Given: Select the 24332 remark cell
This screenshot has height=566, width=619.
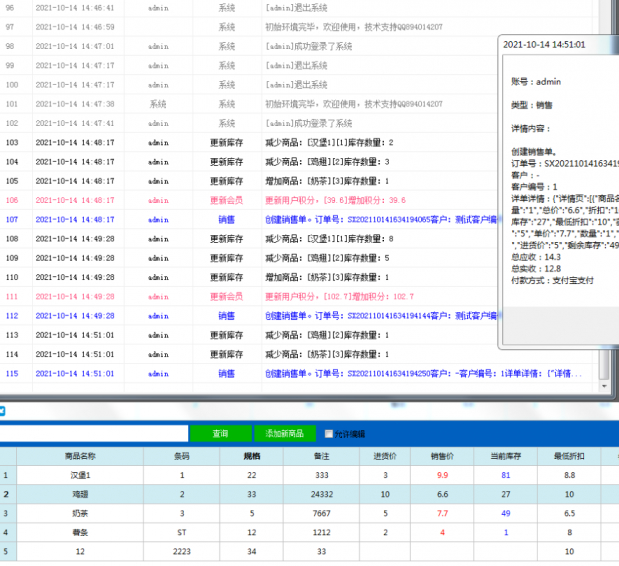Looking at the screenshot, I should 321,494.
